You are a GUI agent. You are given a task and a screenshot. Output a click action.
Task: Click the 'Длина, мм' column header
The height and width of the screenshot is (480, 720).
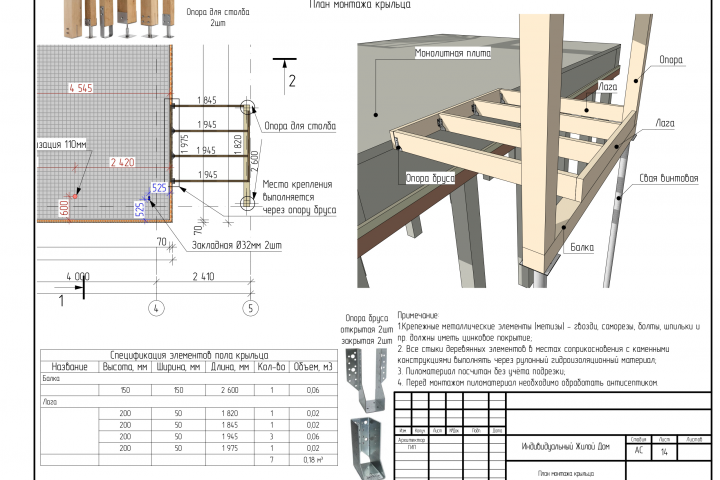230,367
